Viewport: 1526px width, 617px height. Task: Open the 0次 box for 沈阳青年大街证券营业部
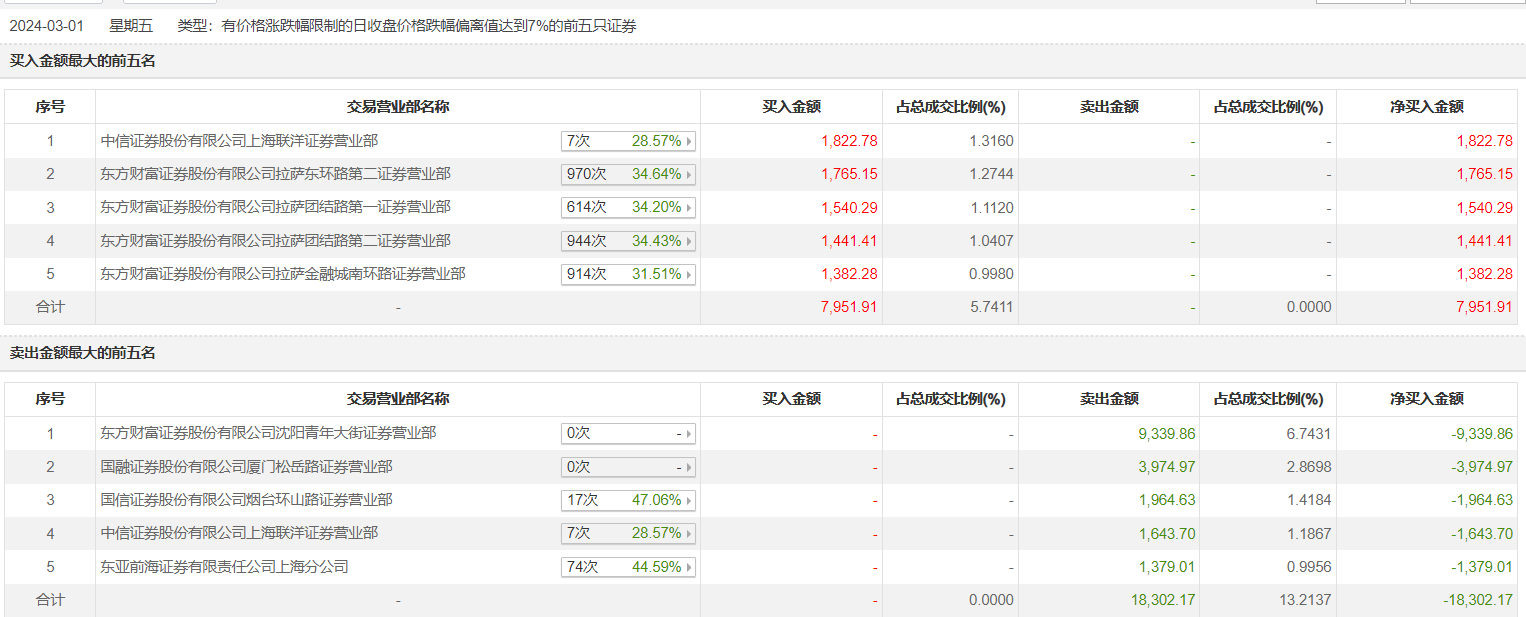pyautogui.click(x=628, y=433)
